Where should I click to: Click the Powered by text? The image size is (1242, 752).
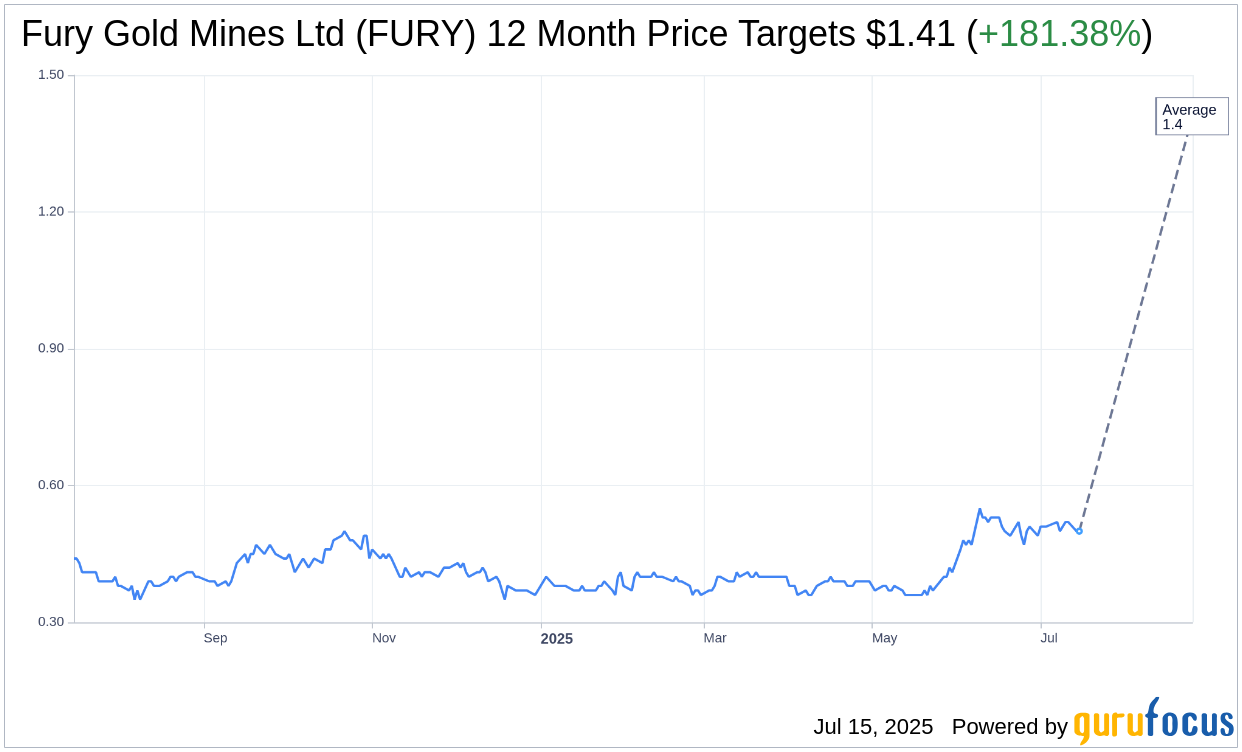point(1010,727)
